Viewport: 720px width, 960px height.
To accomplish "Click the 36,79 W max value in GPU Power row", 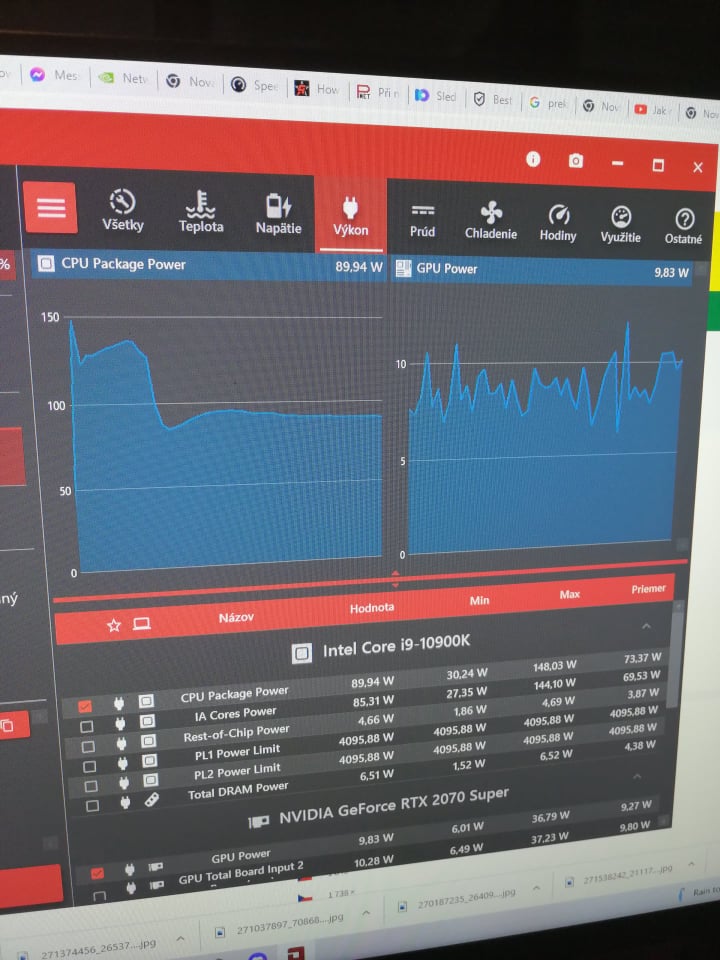I will point(550,816).
